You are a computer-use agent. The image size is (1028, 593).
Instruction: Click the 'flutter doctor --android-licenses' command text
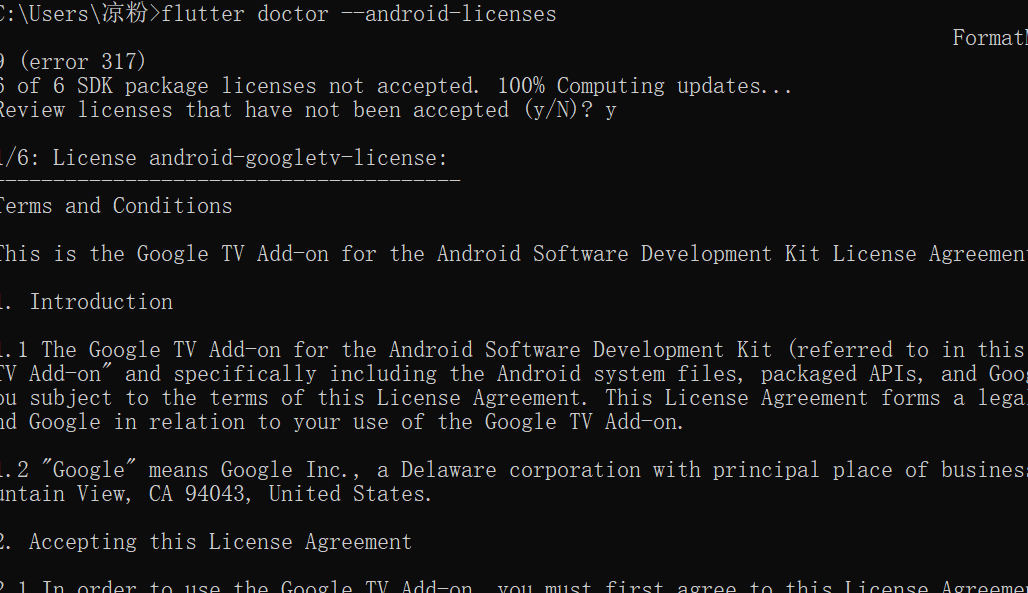click(x=359, y=14)
